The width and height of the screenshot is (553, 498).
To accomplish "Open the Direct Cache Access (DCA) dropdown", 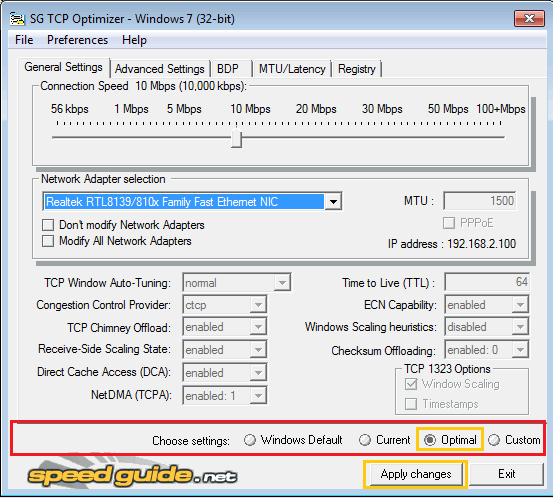I will [258, 373].
